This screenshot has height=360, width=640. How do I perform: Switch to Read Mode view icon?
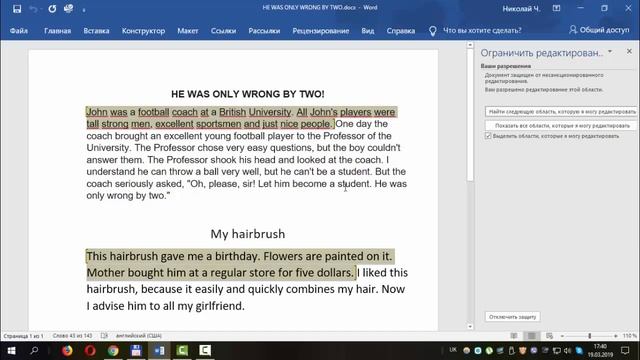(514, 336)
